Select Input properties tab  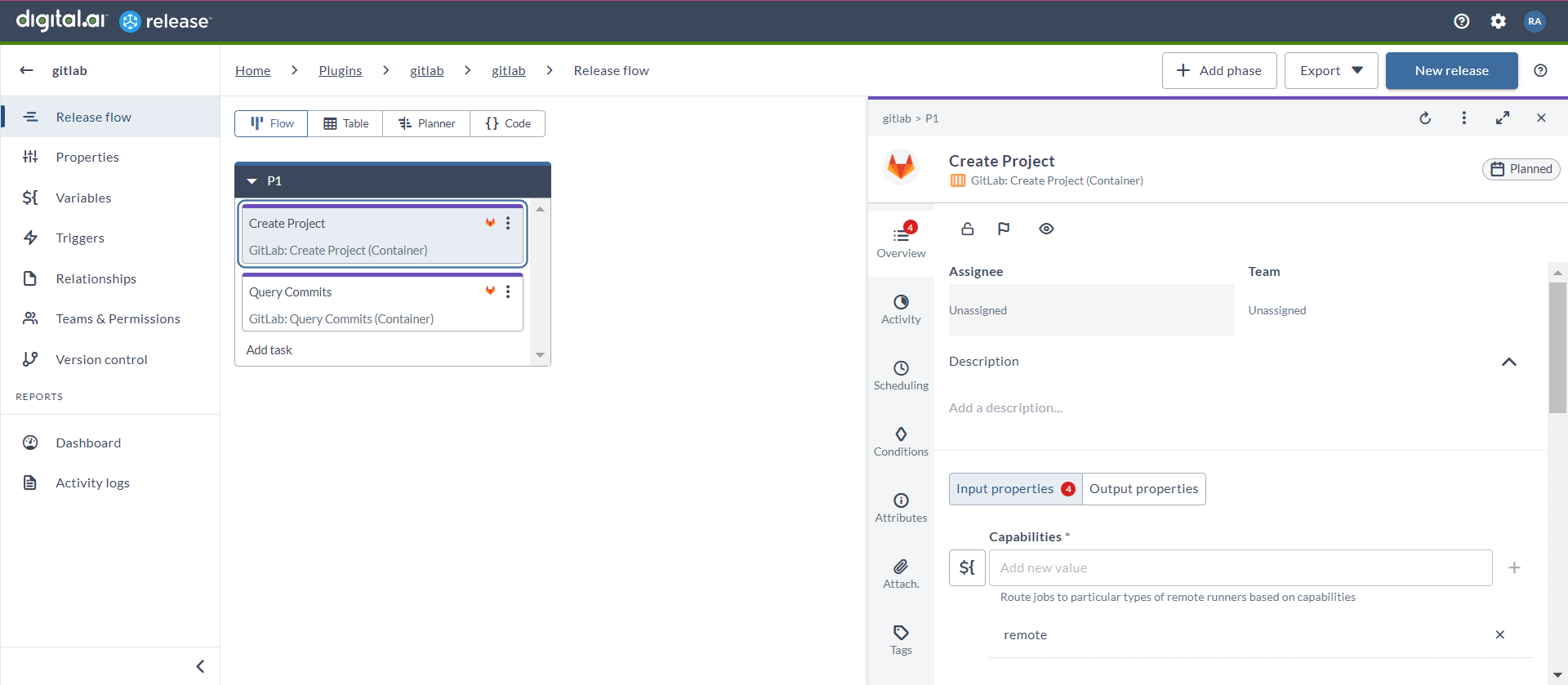[x=1015, y=489]
